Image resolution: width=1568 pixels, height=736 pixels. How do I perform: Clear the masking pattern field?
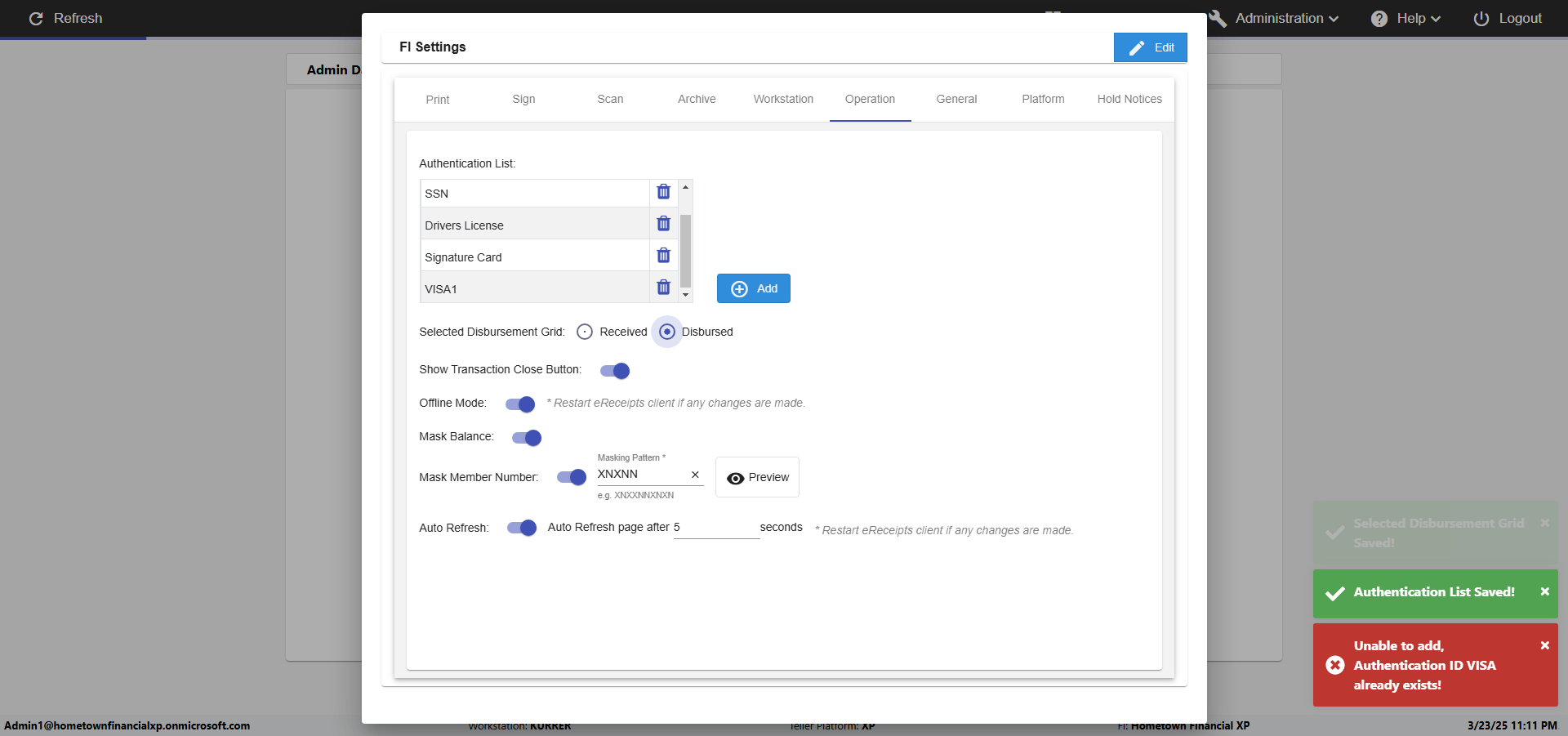(x=695, y=475)
